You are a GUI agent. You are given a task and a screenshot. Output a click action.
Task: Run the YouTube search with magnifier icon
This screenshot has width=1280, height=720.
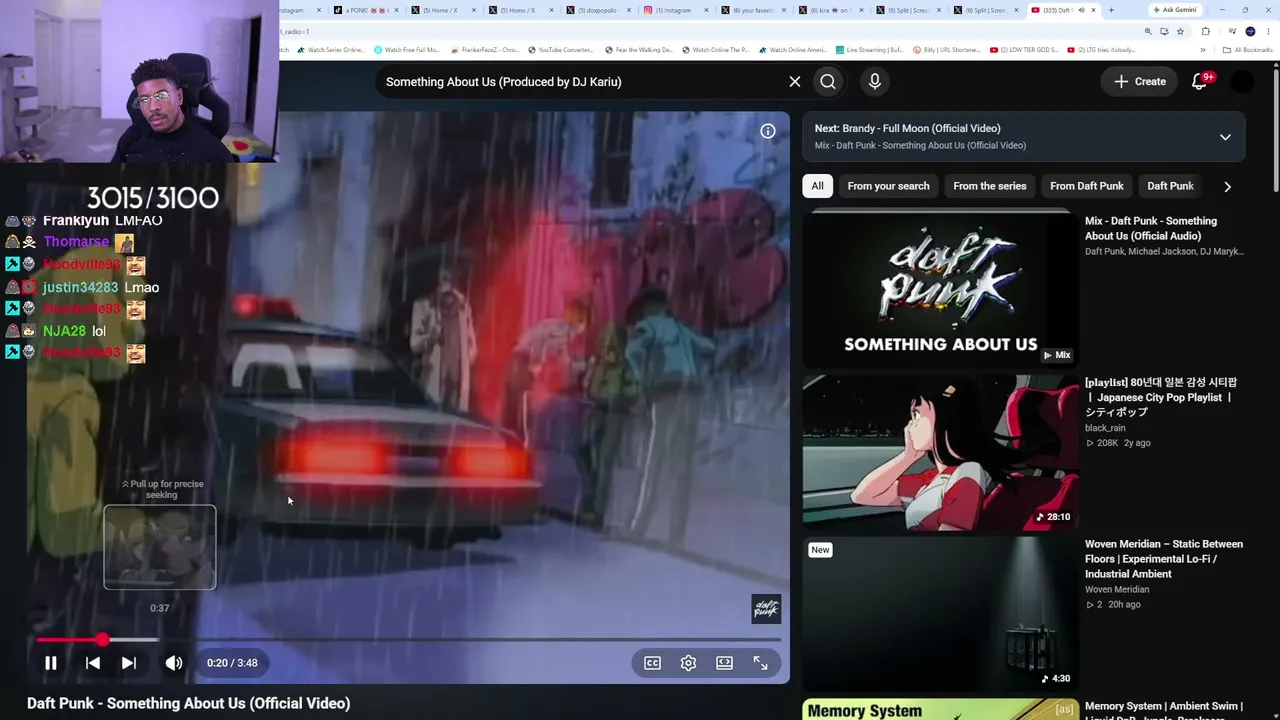tap(828, 82)
